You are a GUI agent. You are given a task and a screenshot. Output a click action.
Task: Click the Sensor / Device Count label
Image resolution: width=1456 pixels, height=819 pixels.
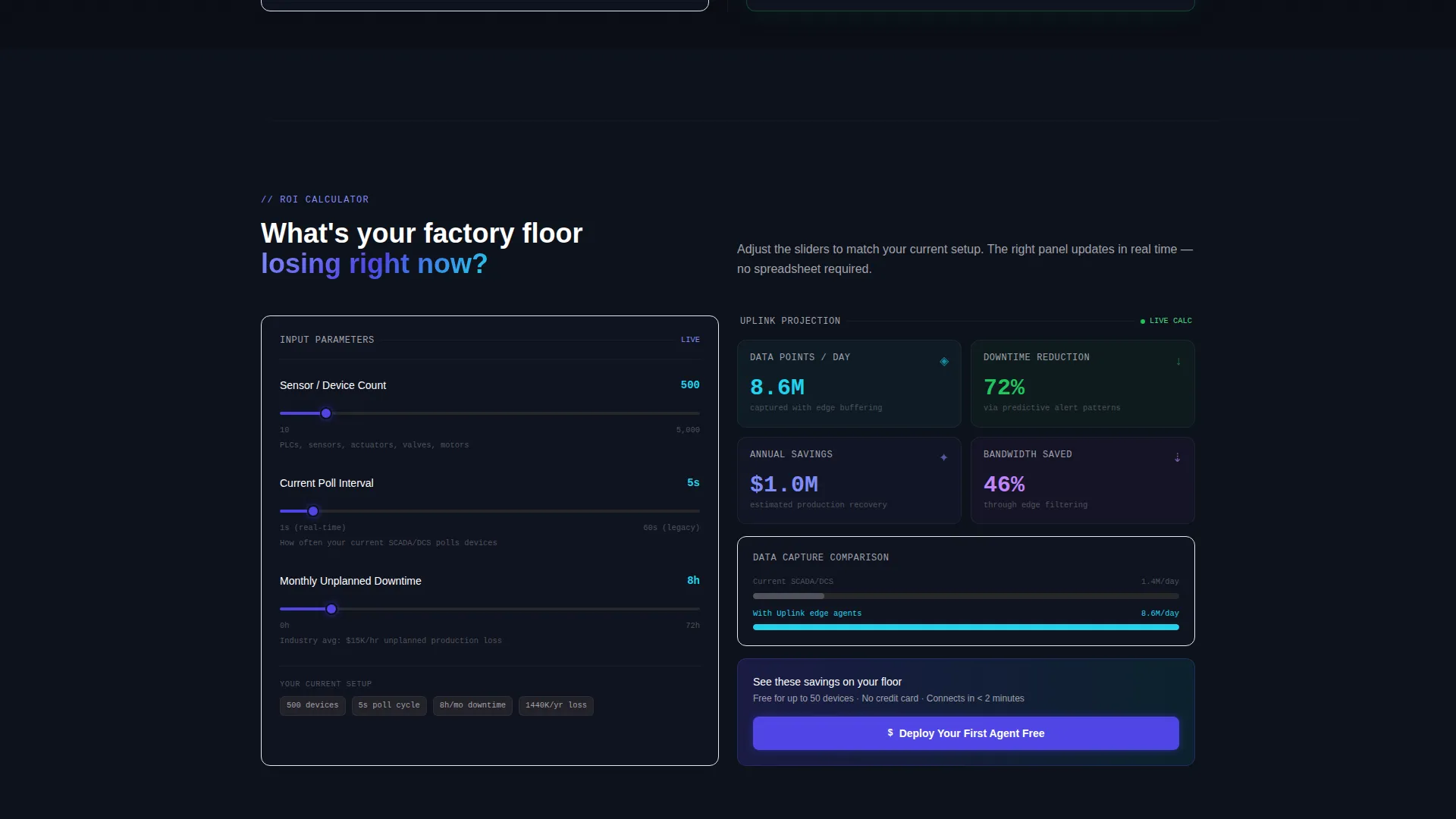tap(333, 385)
